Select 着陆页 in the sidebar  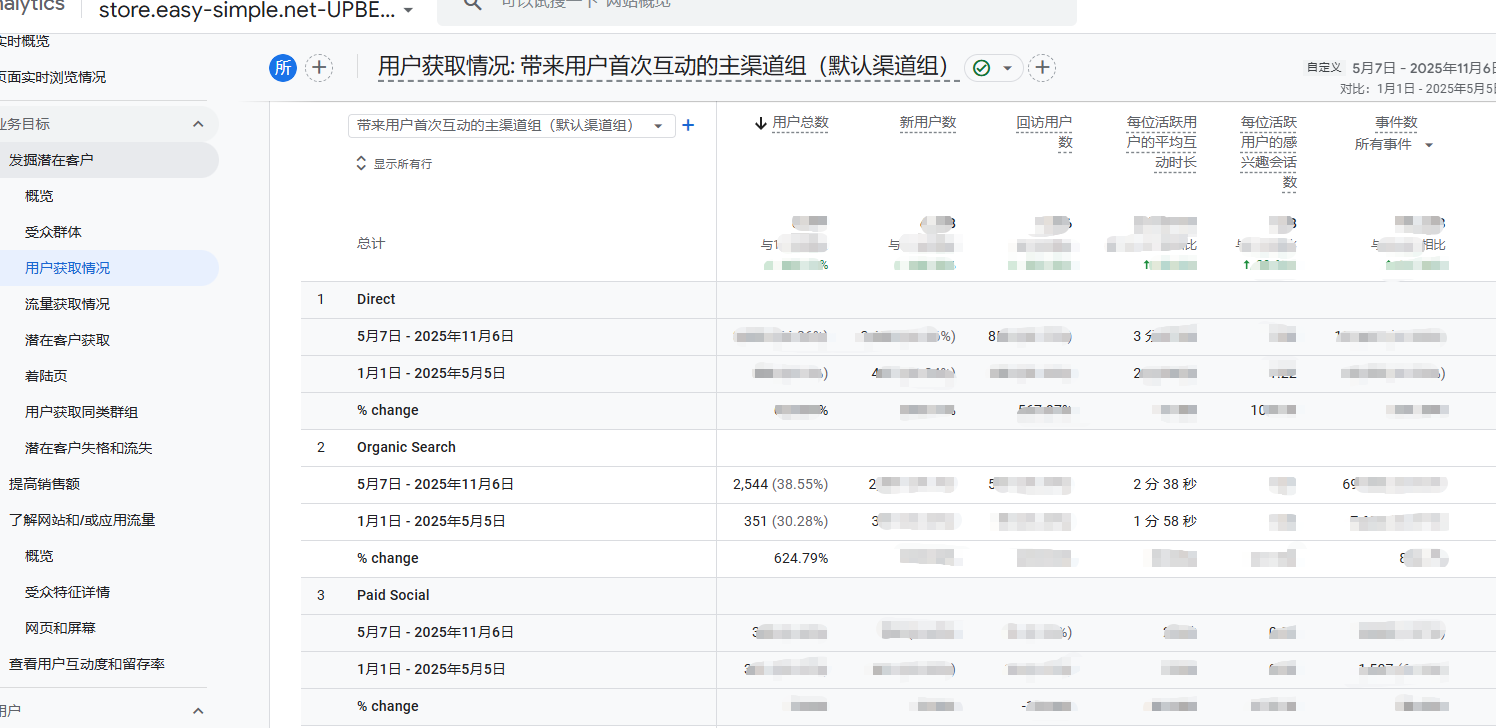tap(46, 376)
